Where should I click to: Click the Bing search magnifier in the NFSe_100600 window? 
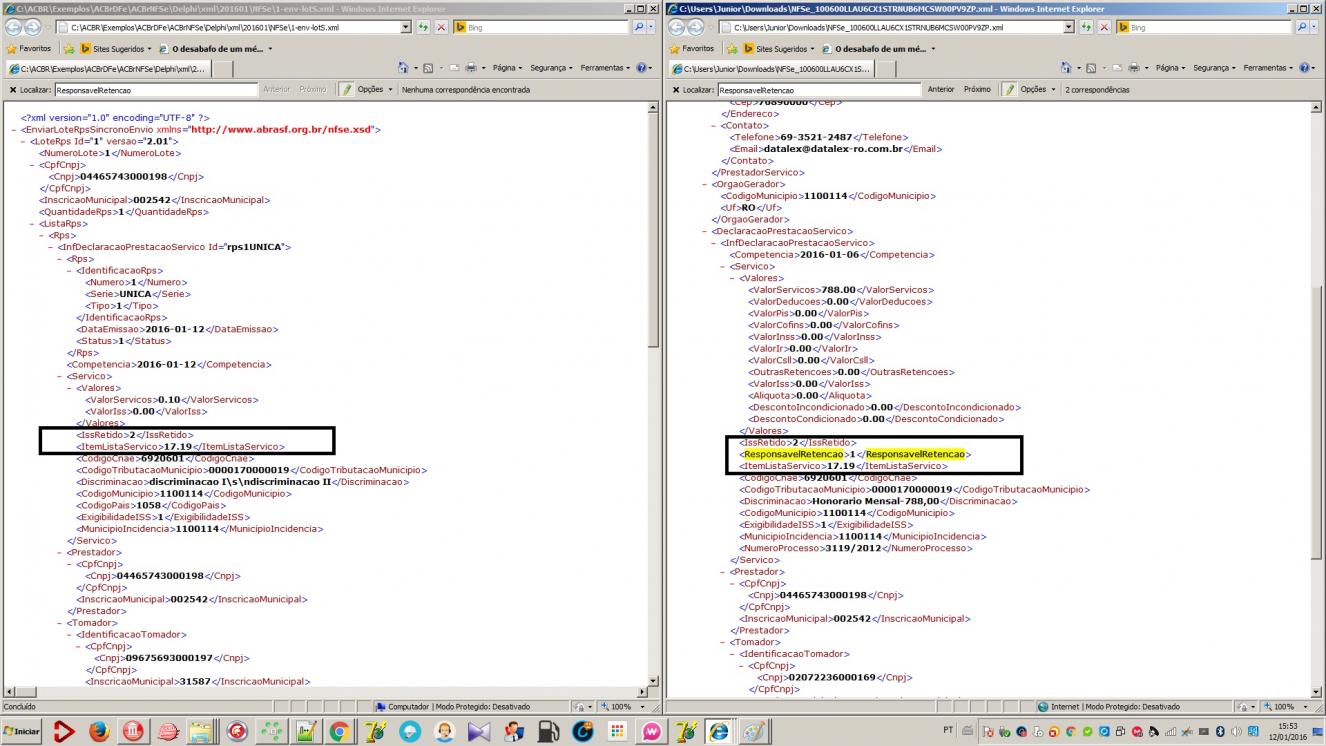(x=1301, y=27)
